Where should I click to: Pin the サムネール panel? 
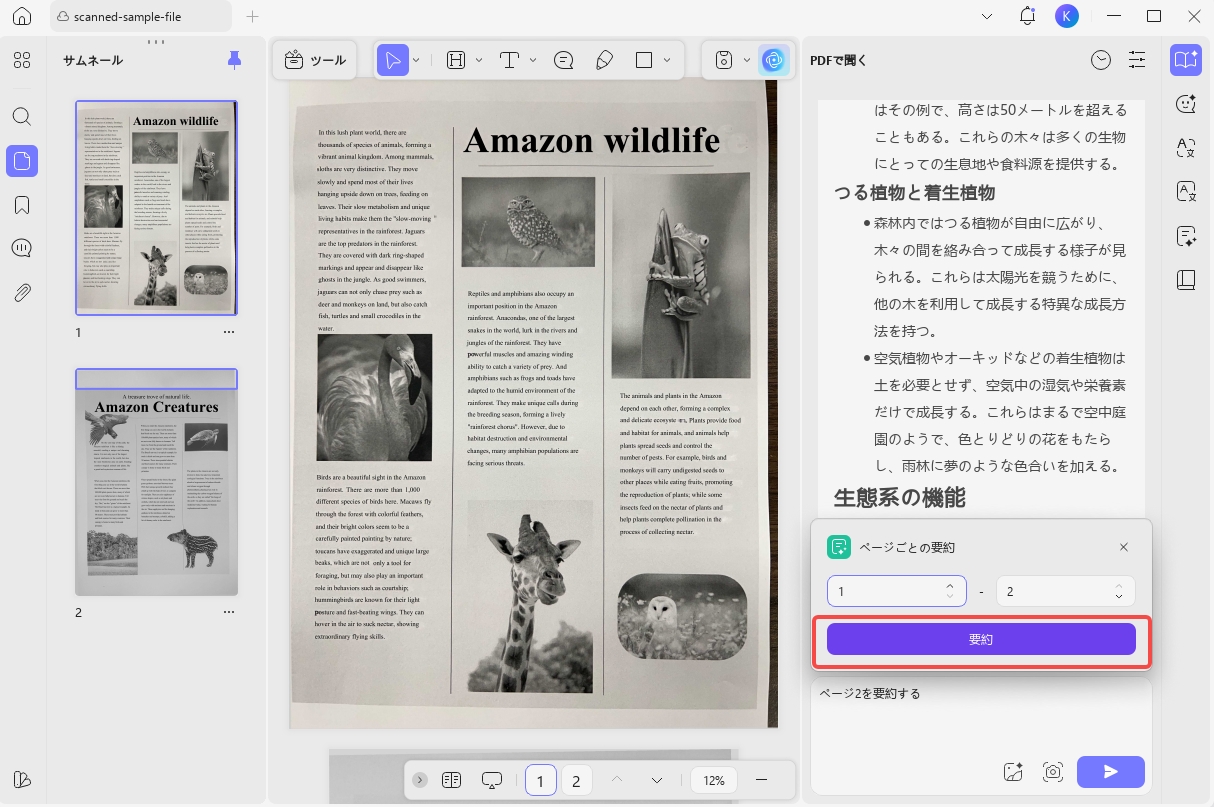pos(234,60)
